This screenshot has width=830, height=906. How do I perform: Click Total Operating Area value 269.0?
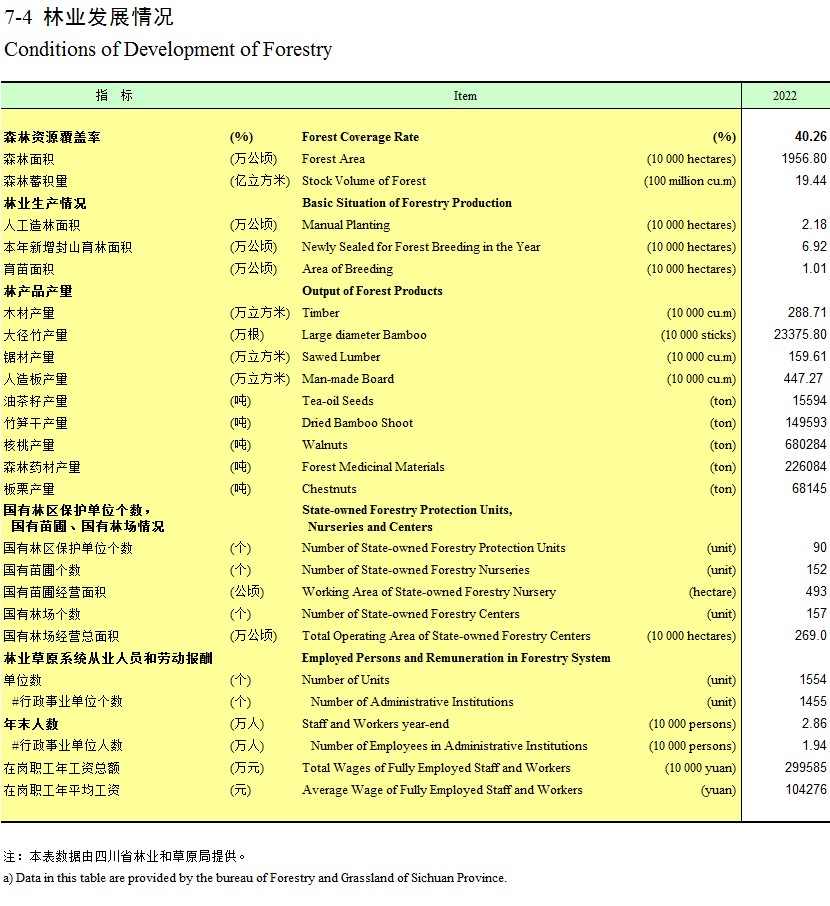811,635
